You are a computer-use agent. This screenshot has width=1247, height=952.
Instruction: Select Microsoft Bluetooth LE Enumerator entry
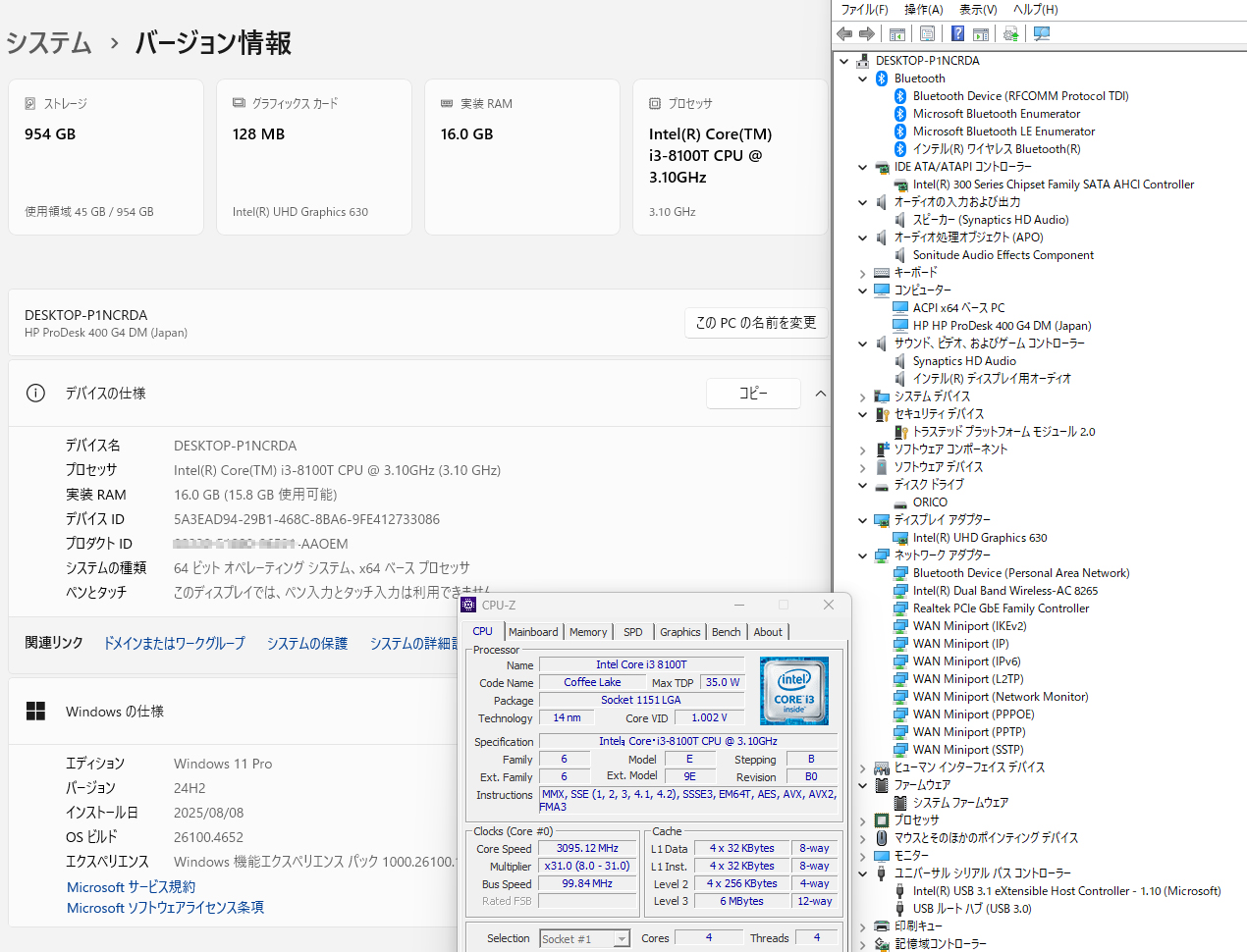[1003, 132]
